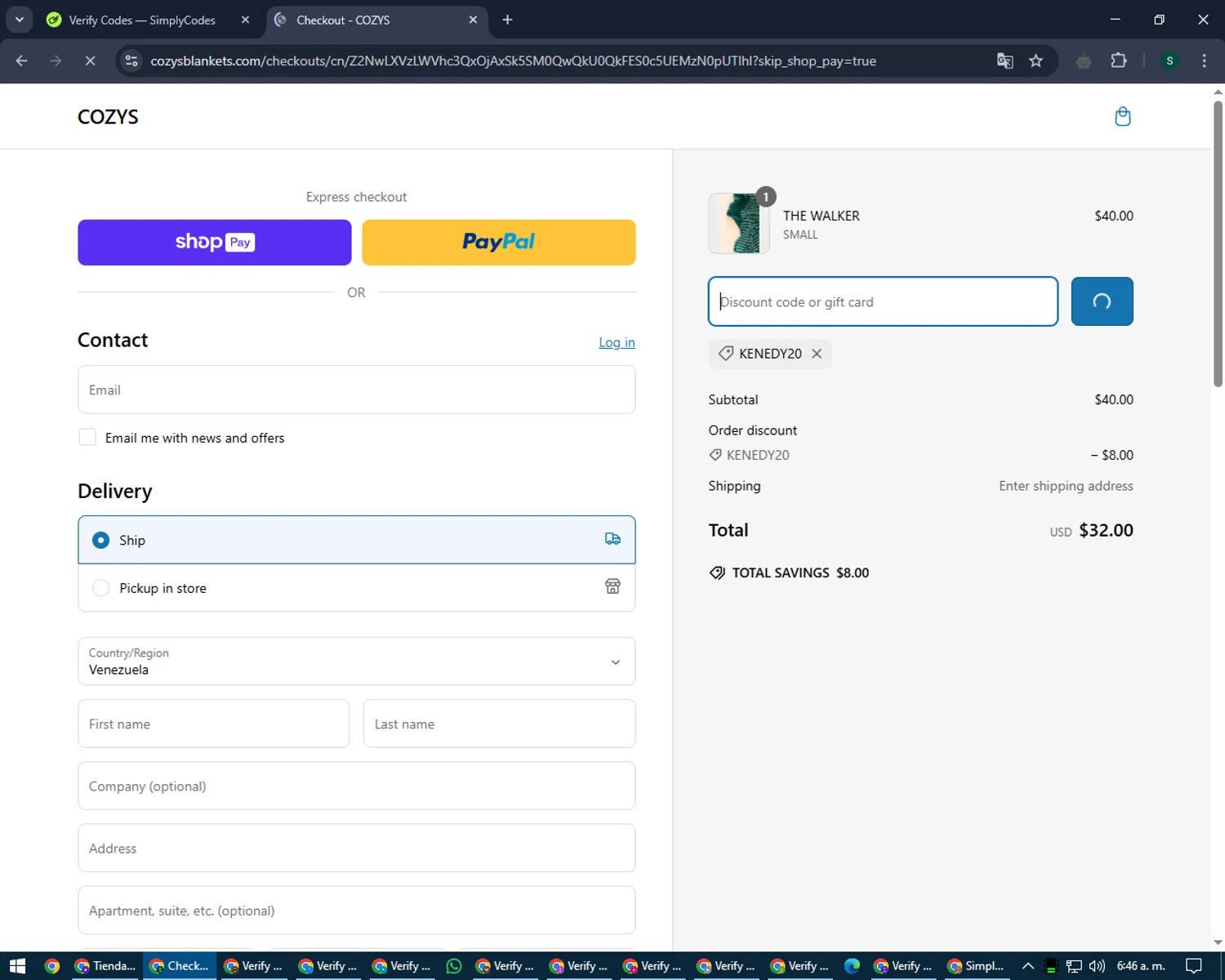1225x980 pixels.
Task: Click the address bar URL
Action: pos(513,61)
